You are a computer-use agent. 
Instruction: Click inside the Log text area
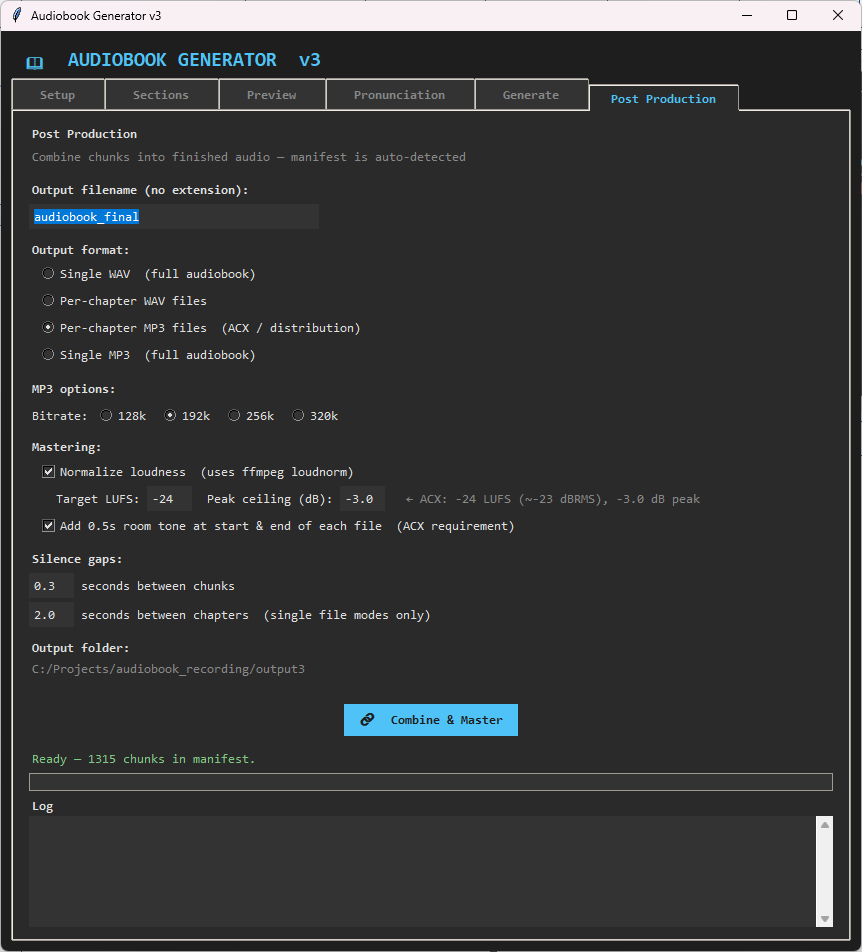[x=423, y=871]
